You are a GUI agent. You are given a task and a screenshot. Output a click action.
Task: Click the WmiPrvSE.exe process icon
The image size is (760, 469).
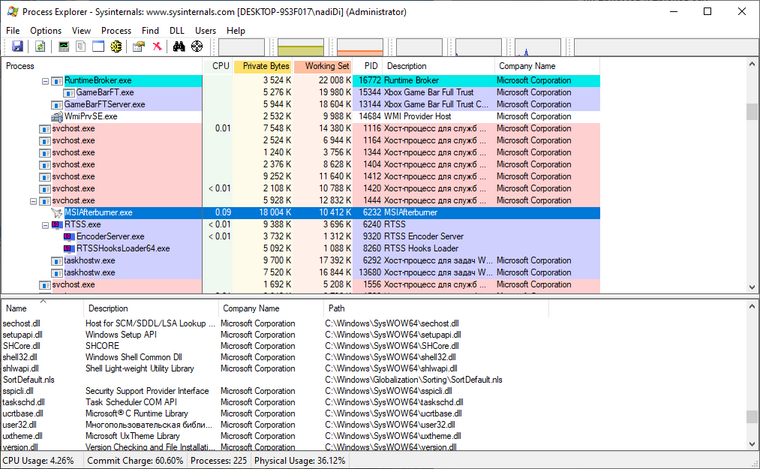click(57, 117)
